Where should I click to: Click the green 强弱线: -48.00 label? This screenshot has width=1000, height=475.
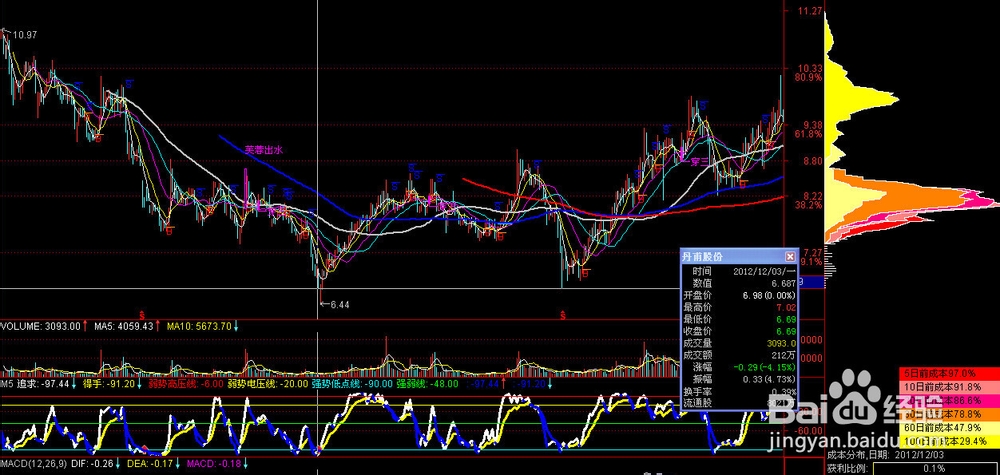click(x=427, y=384)
